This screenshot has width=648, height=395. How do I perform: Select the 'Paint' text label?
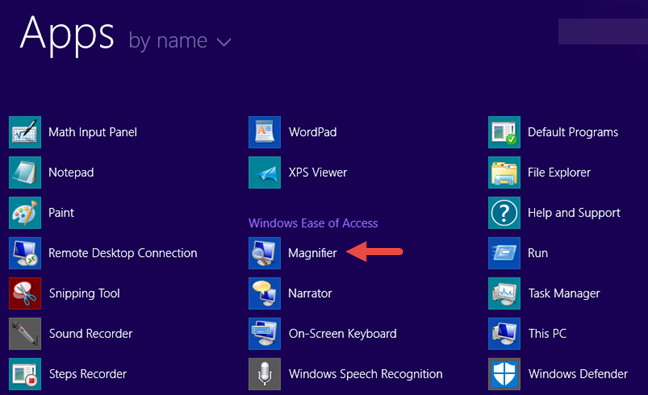61,213
